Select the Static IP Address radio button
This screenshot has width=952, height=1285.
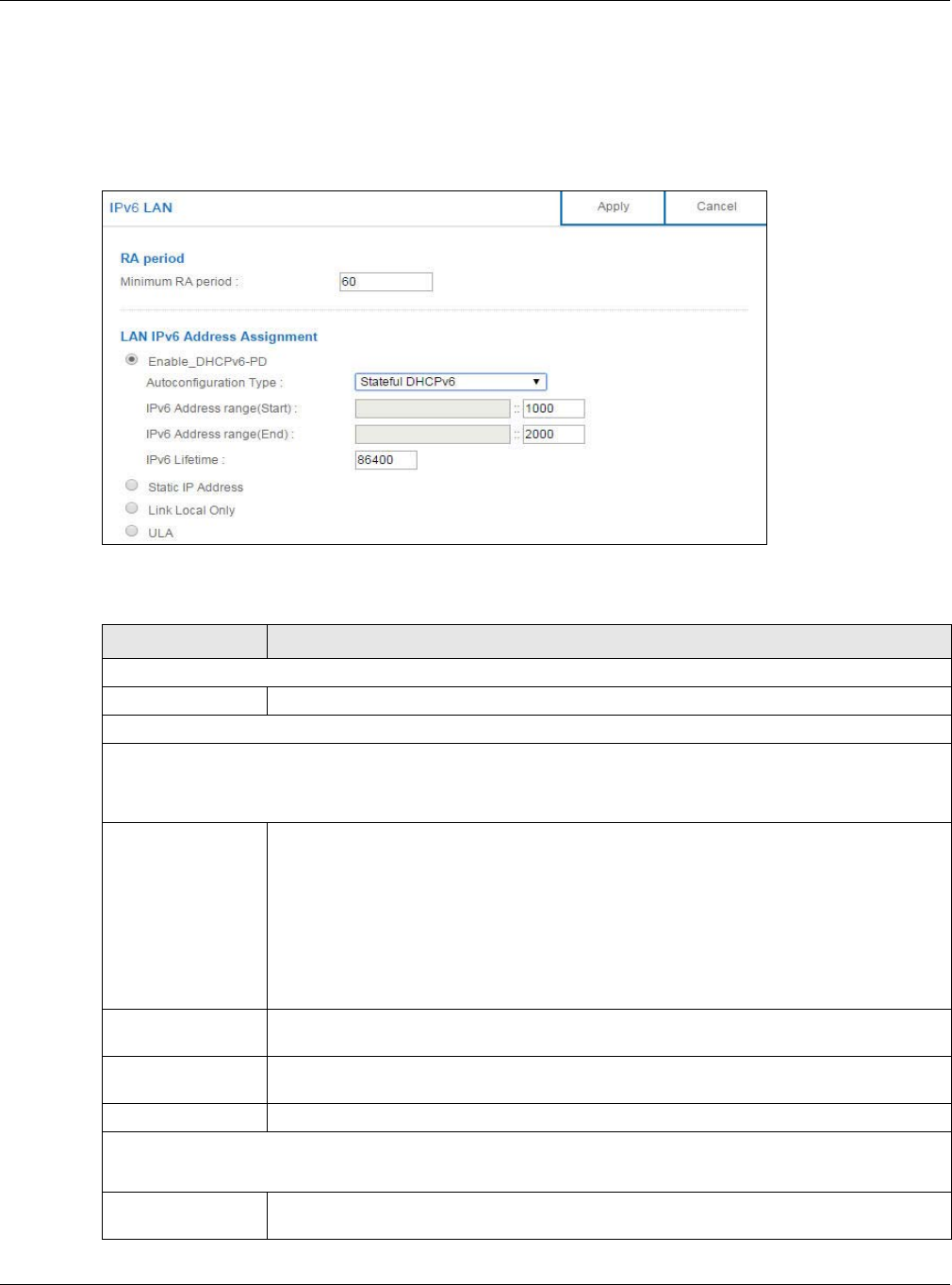(x=132, y=486)
